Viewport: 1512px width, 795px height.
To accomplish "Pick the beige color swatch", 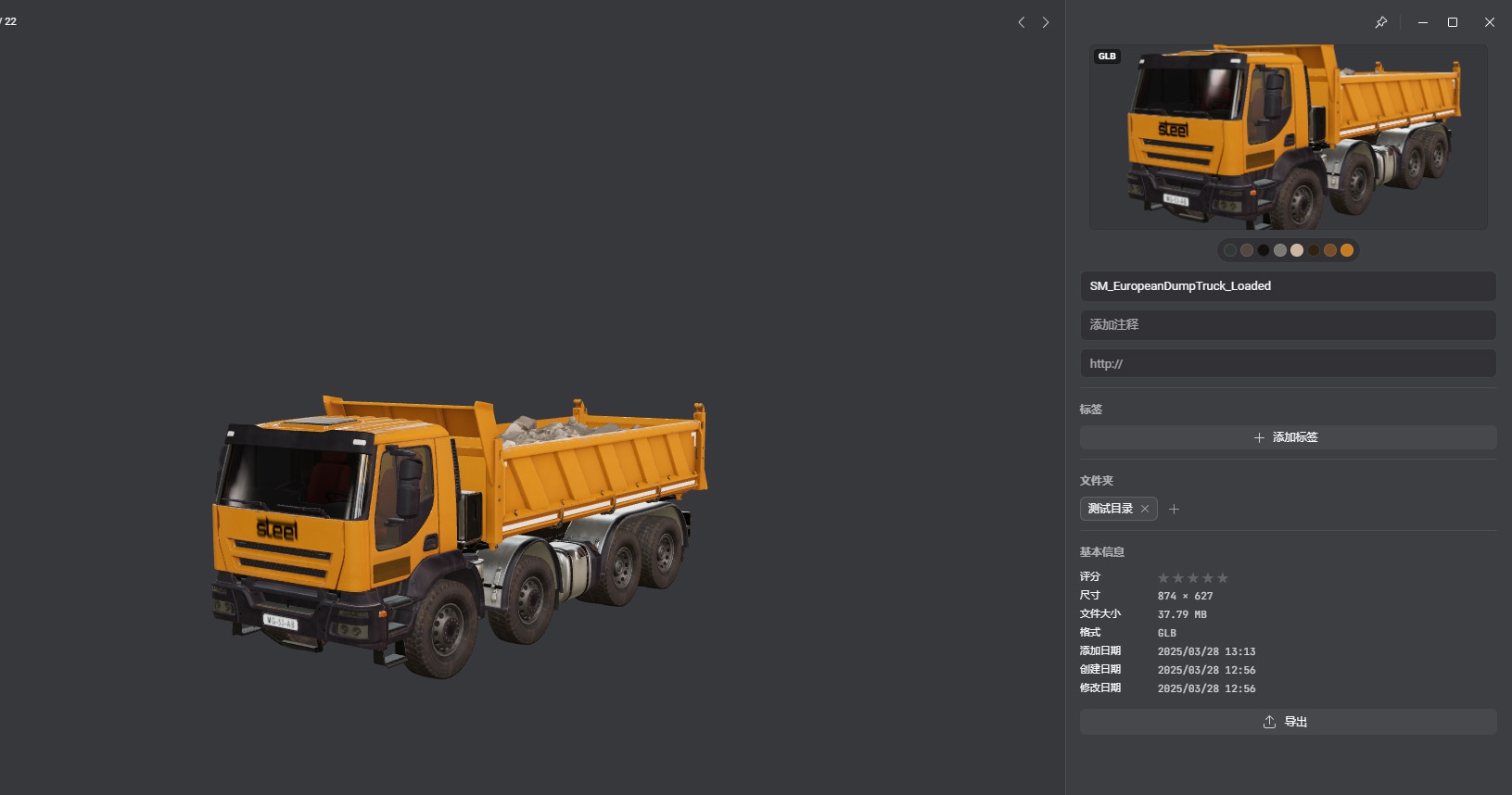I will (x=1297, y=250).
